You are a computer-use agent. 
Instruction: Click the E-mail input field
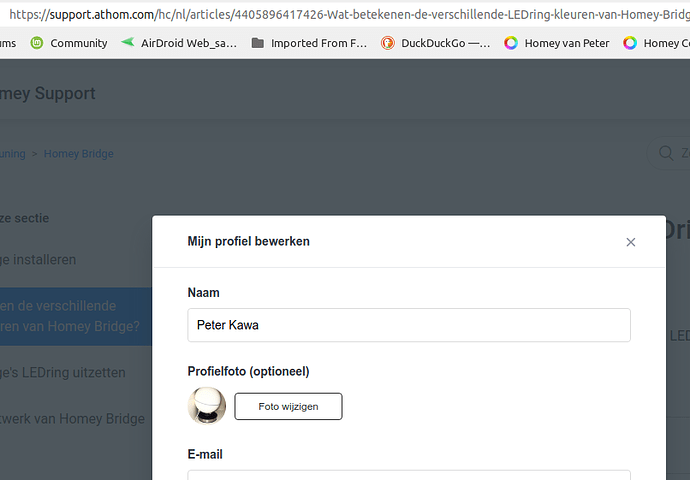409,475
